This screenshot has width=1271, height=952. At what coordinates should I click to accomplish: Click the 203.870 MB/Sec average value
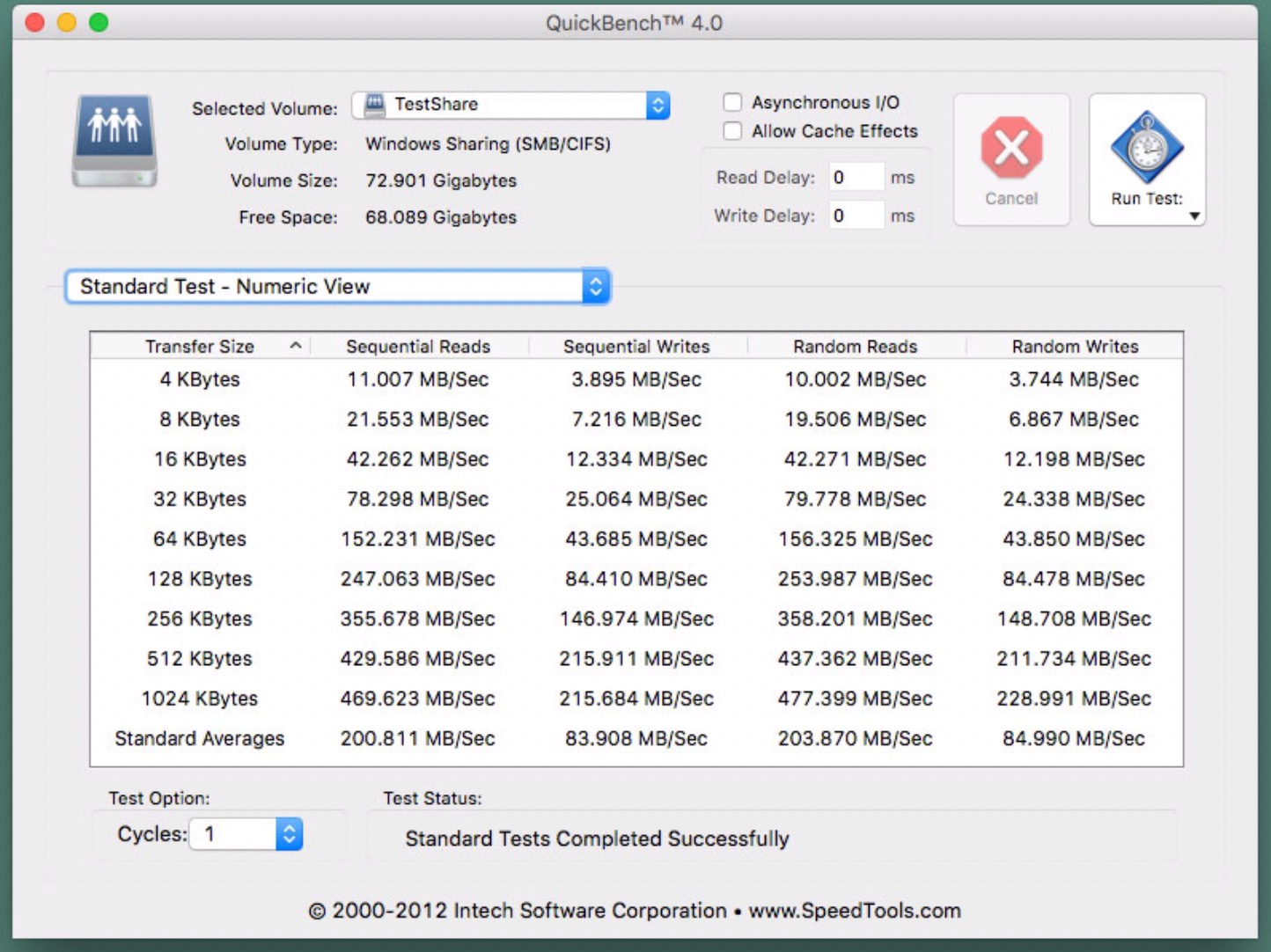pos(856,738)
